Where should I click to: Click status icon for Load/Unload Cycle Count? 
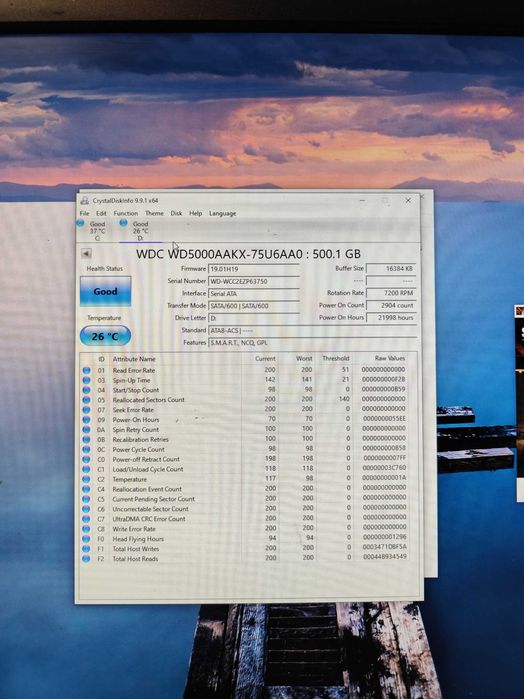tap(87, 469)
